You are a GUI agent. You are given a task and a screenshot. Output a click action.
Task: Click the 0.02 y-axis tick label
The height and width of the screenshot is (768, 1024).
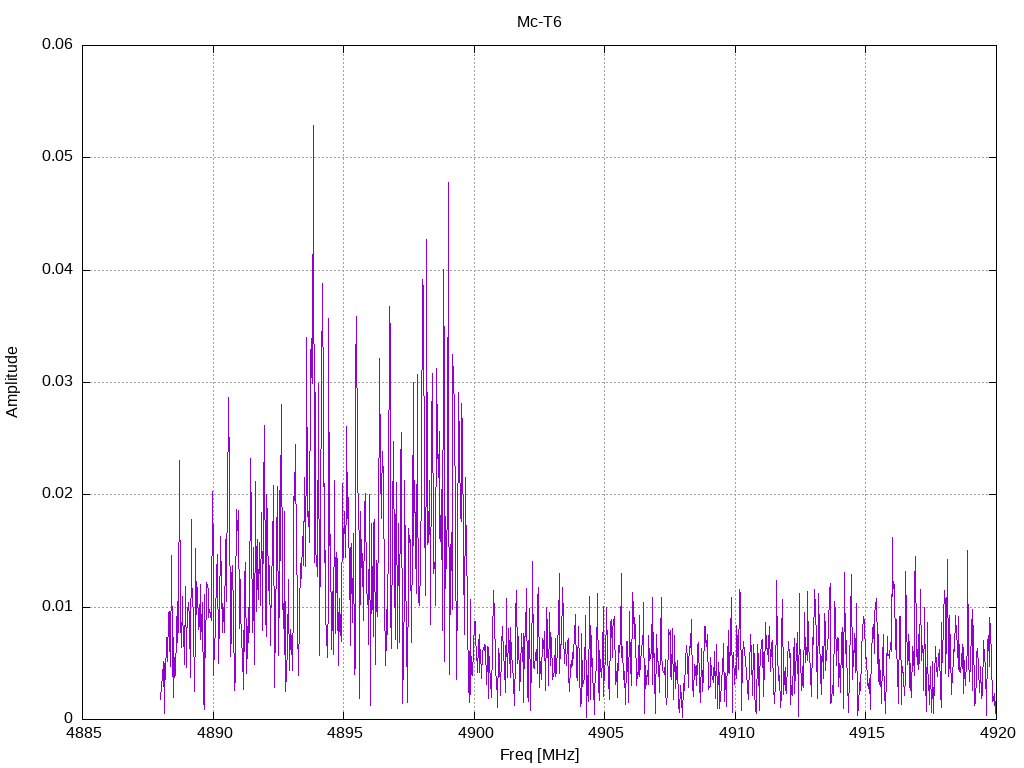pos(57,494)
